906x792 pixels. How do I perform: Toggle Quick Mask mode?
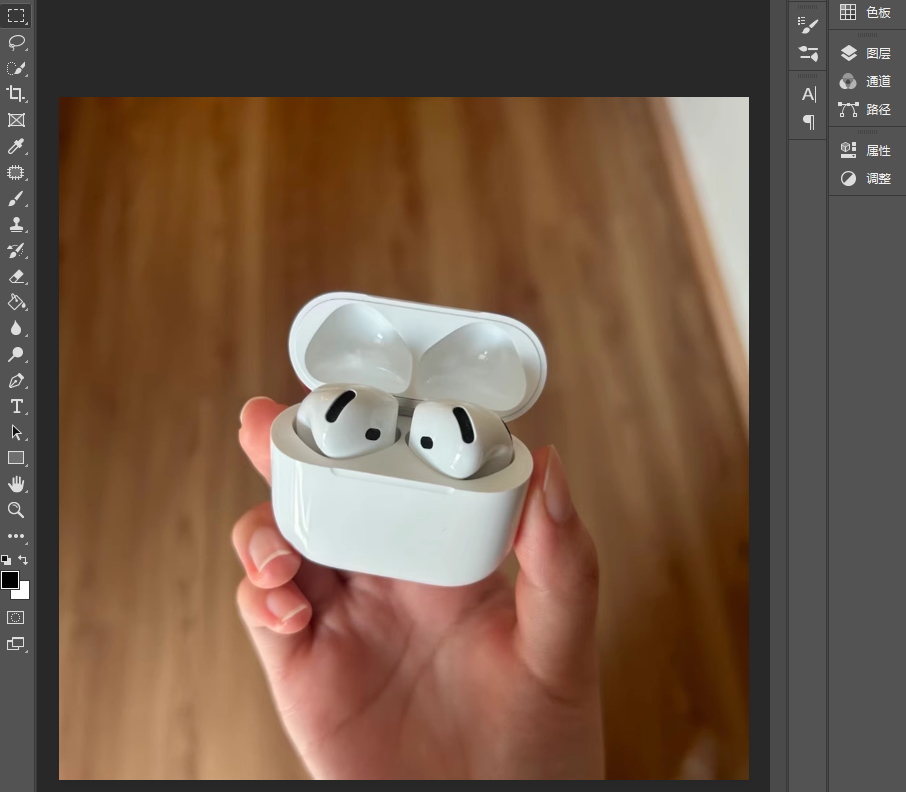(16, 618)
